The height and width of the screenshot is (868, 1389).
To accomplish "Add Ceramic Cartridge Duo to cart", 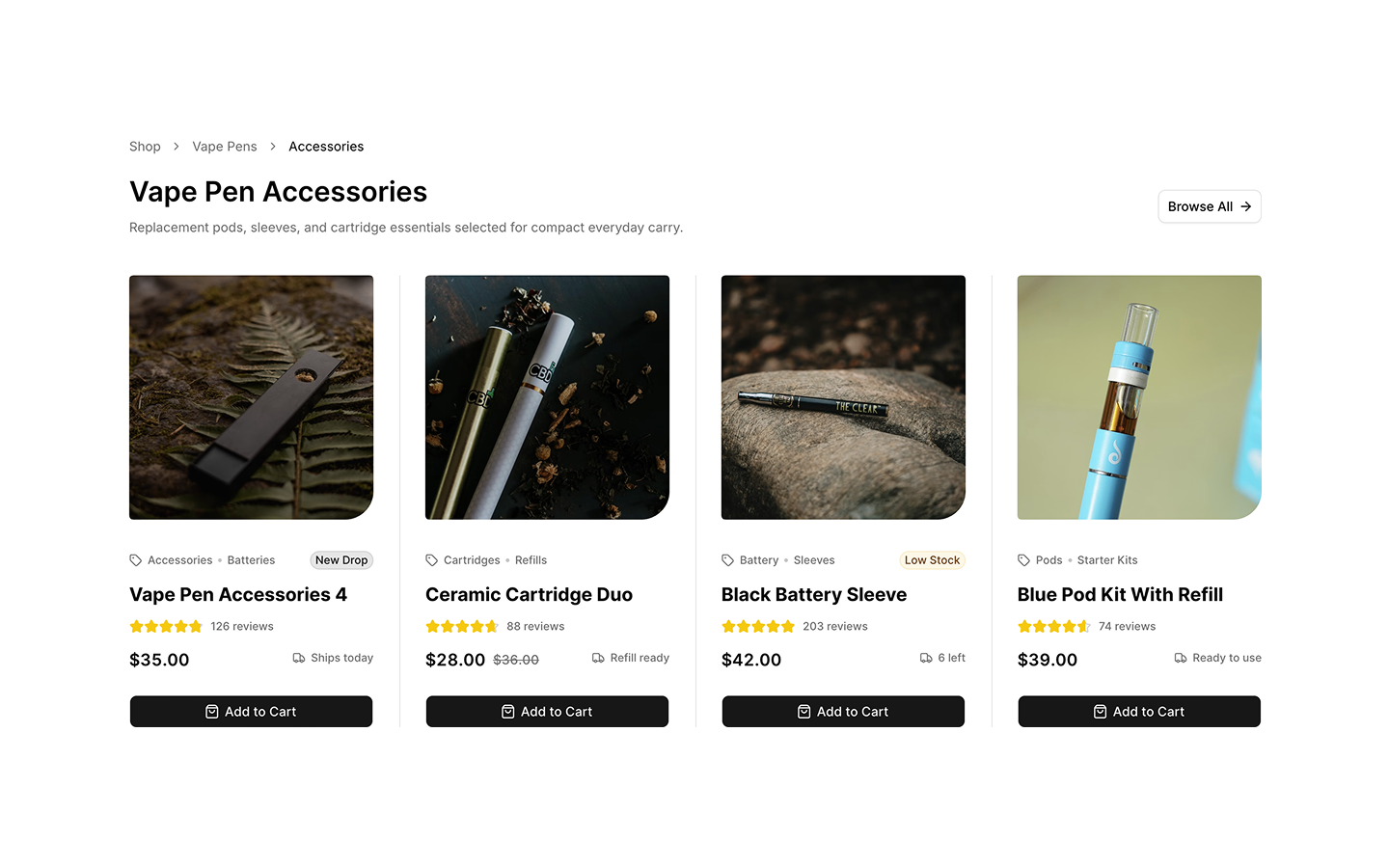I will coord(547,712).
